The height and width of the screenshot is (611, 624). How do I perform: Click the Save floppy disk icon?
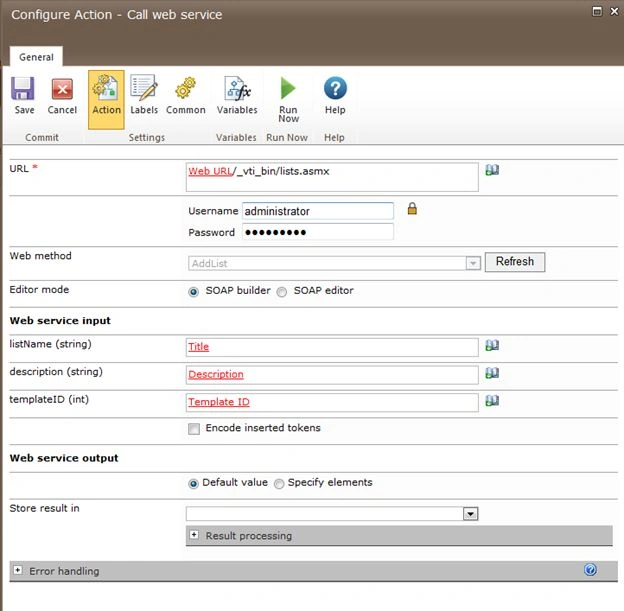[23, 88]
